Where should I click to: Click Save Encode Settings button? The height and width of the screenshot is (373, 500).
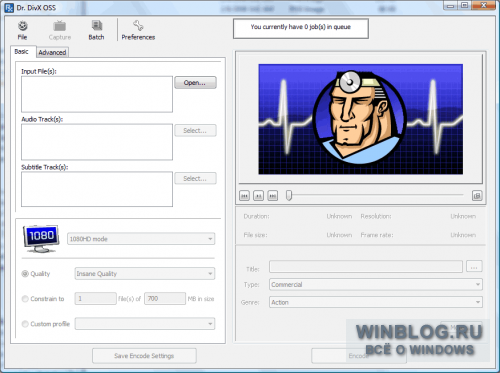pos(144,356)
